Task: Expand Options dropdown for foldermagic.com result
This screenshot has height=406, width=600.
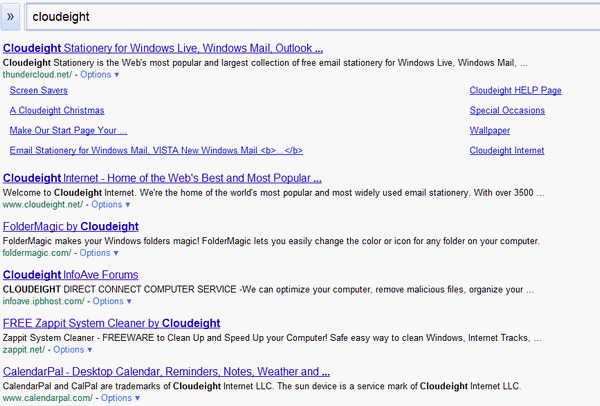Action: click(x=99, y=253)
